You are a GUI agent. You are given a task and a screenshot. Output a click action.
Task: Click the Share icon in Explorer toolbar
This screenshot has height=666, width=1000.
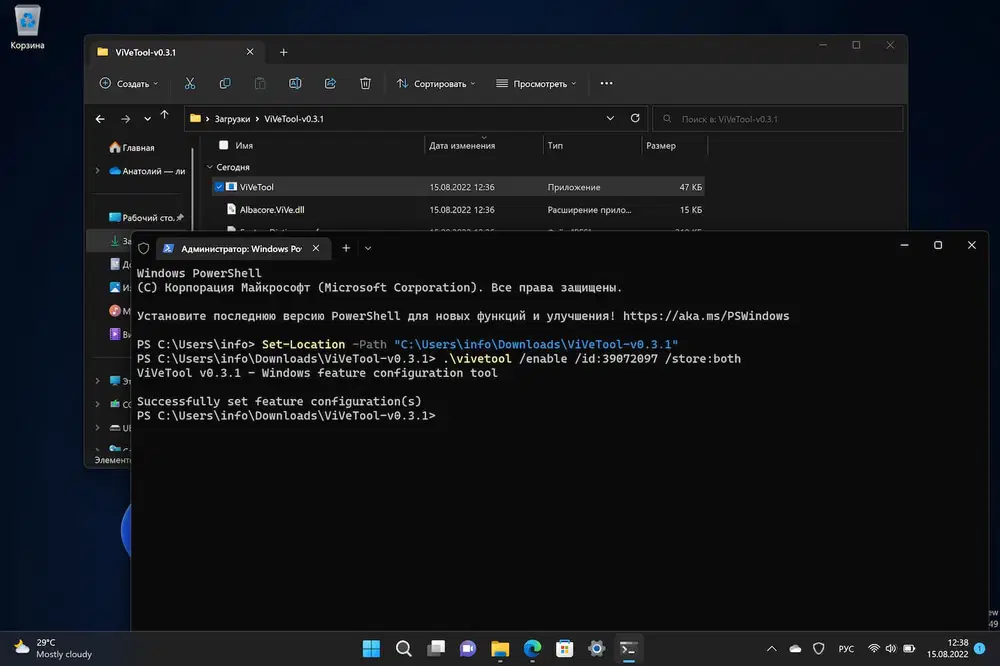[330, 84]
